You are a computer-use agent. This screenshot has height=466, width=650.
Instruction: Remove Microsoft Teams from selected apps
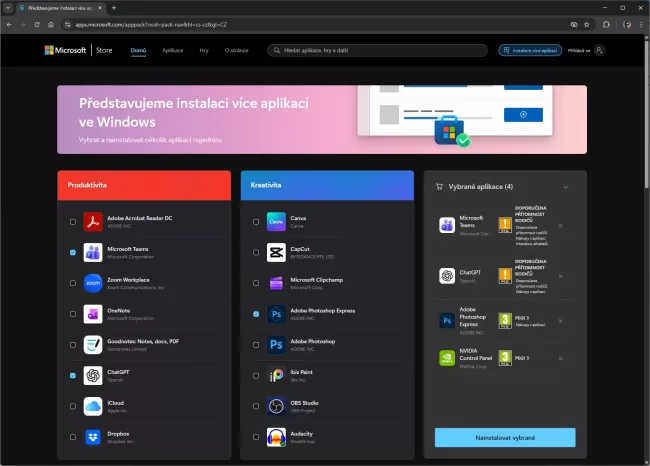pyautogui.click(x=560, y=226)
